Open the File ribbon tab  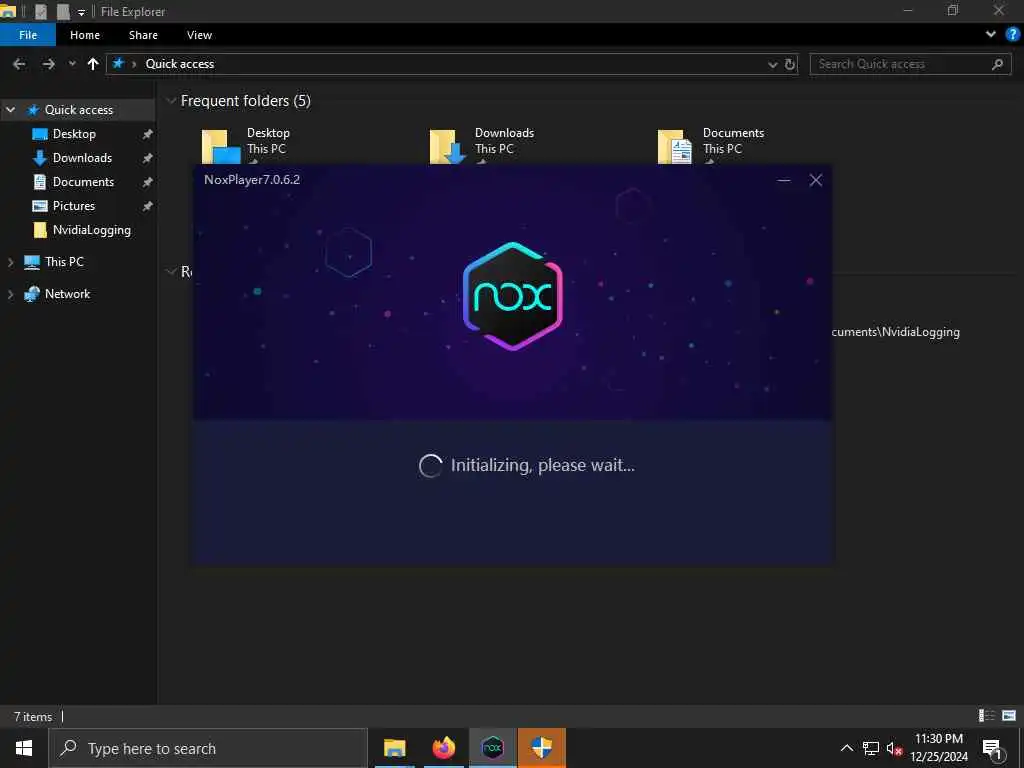point(28,35)
